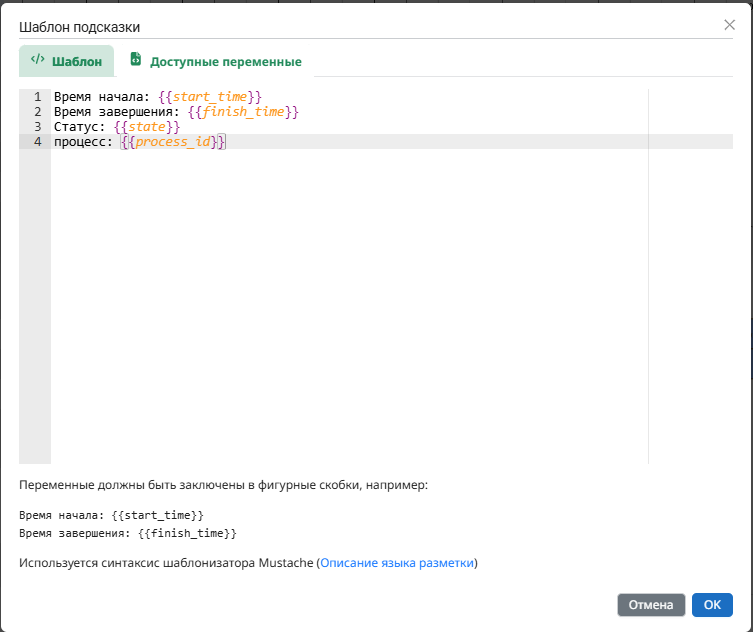
Task: Click the hint 'Переменные должны быть заключены в фигурные скобки'
Action: point(191,485)
